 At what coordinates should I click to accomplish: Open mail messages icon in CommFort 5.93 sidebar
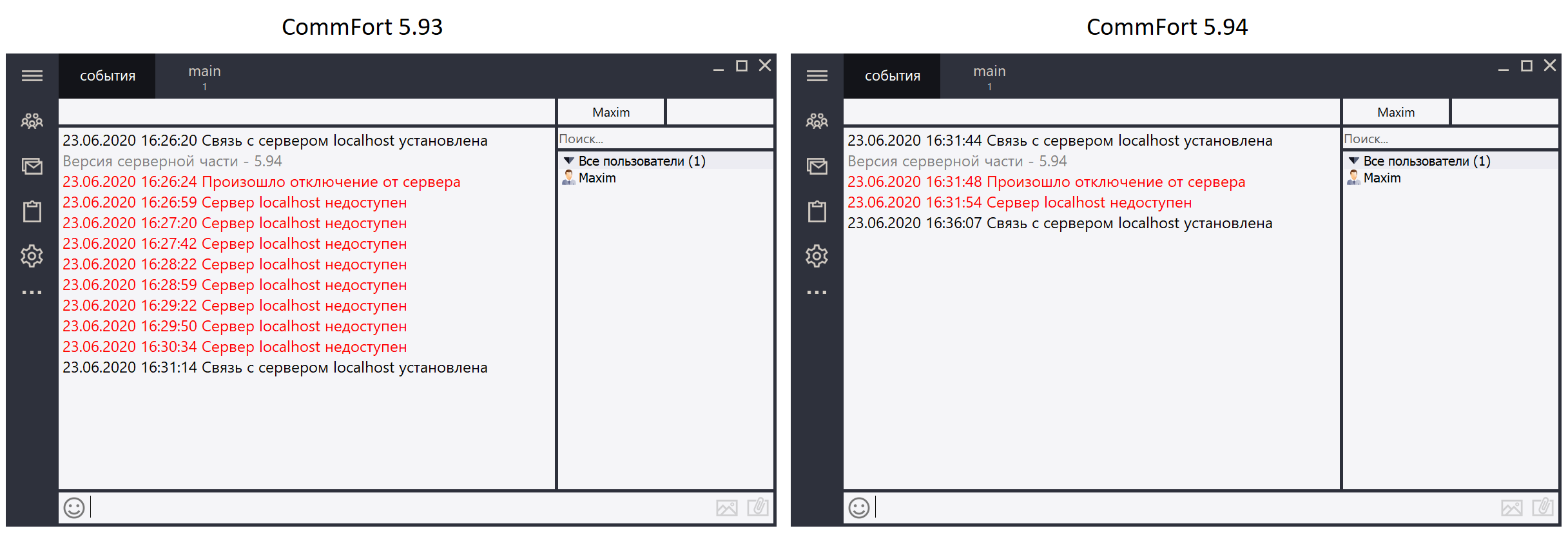32,166
